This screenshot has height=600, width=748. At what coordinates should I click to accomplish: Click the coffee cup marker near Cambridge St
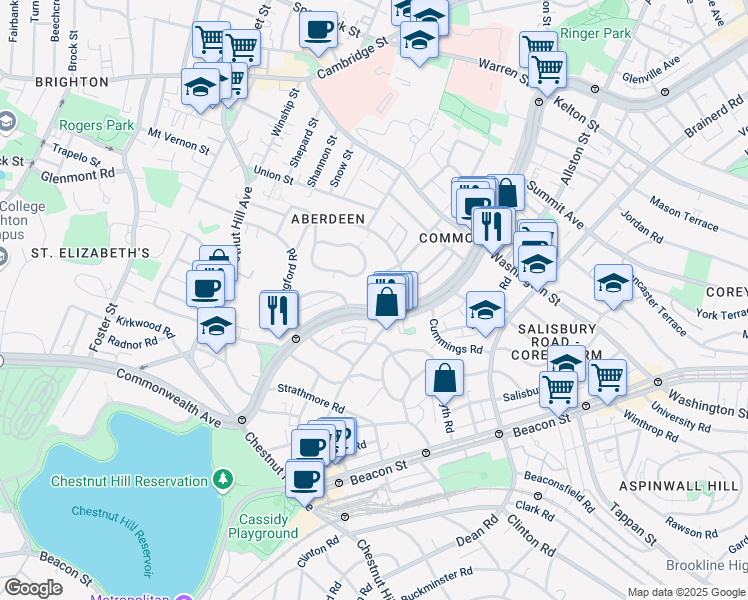tap(318, 29)
